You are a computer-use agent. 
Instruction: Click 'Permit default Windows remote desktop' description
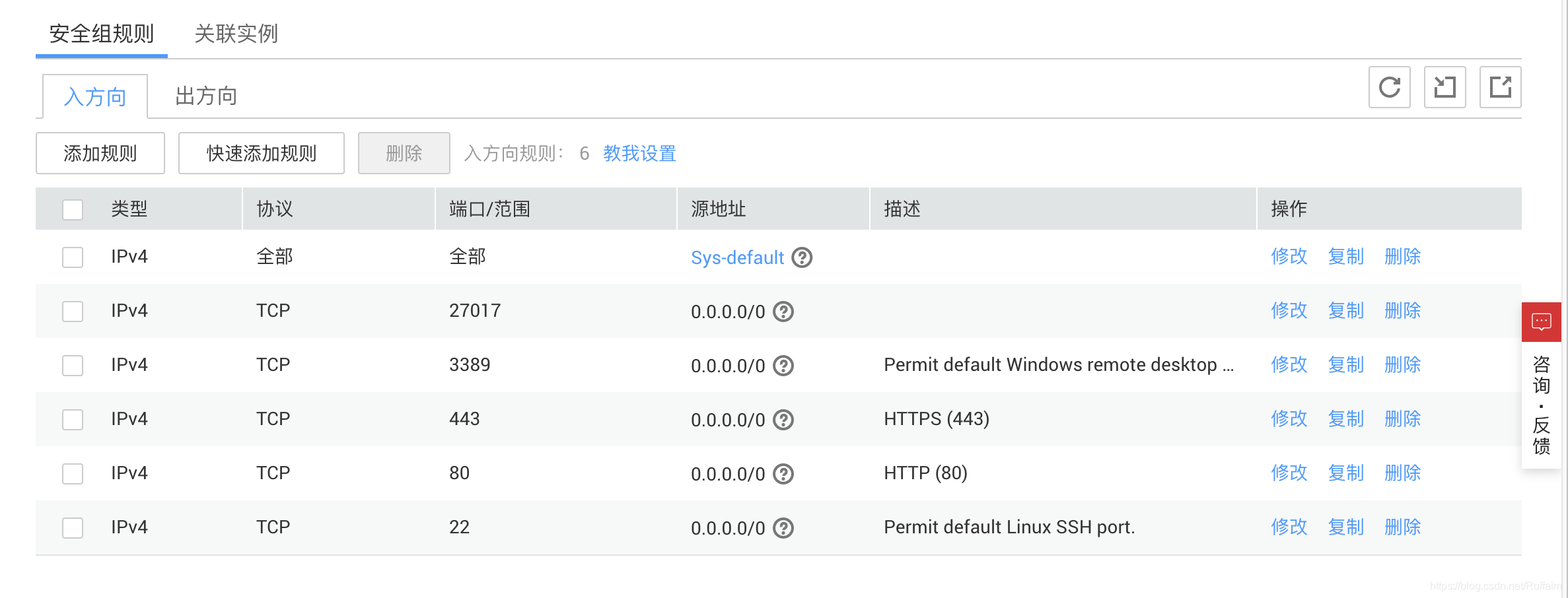coord(1059,365)
